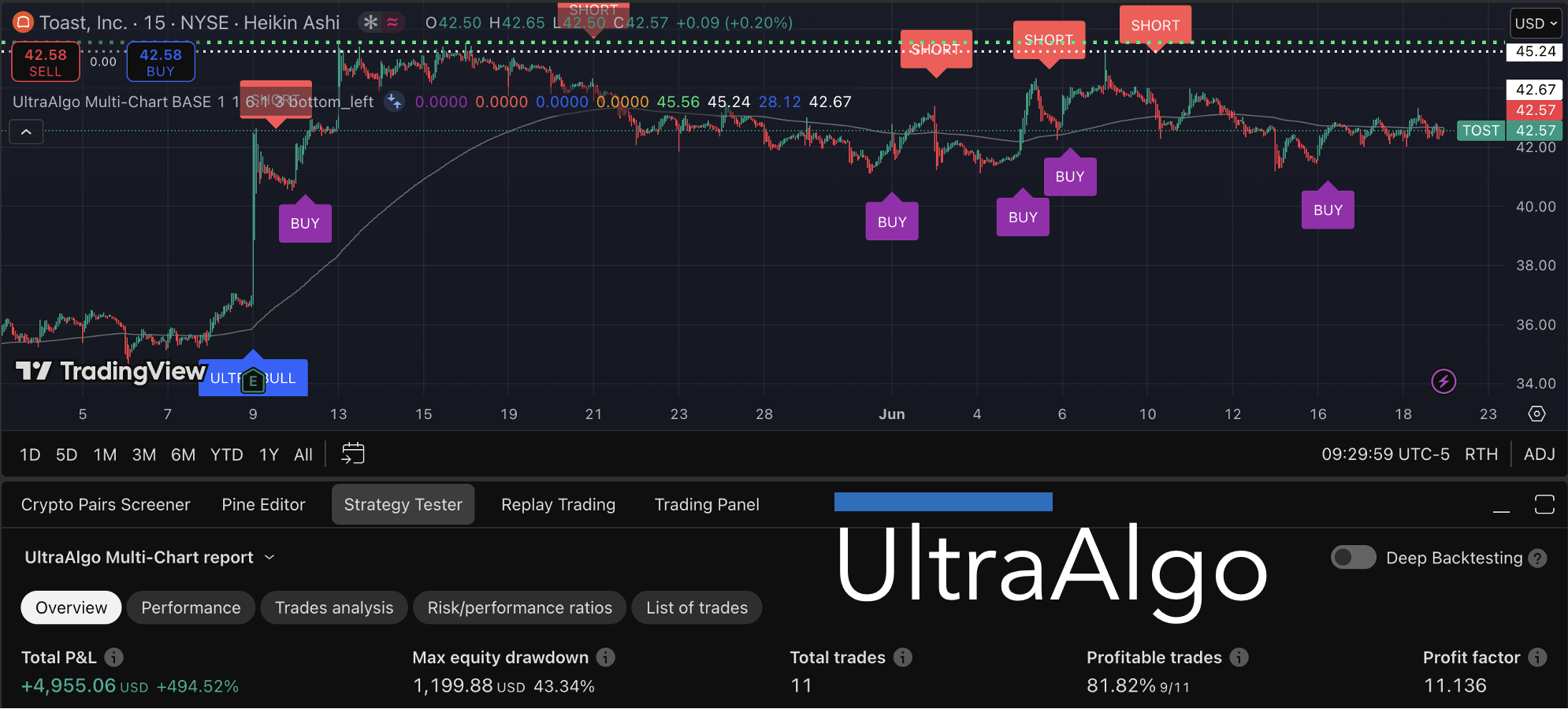
Task: Toggle the Deep Backtesting switch
Action: 1353,558
